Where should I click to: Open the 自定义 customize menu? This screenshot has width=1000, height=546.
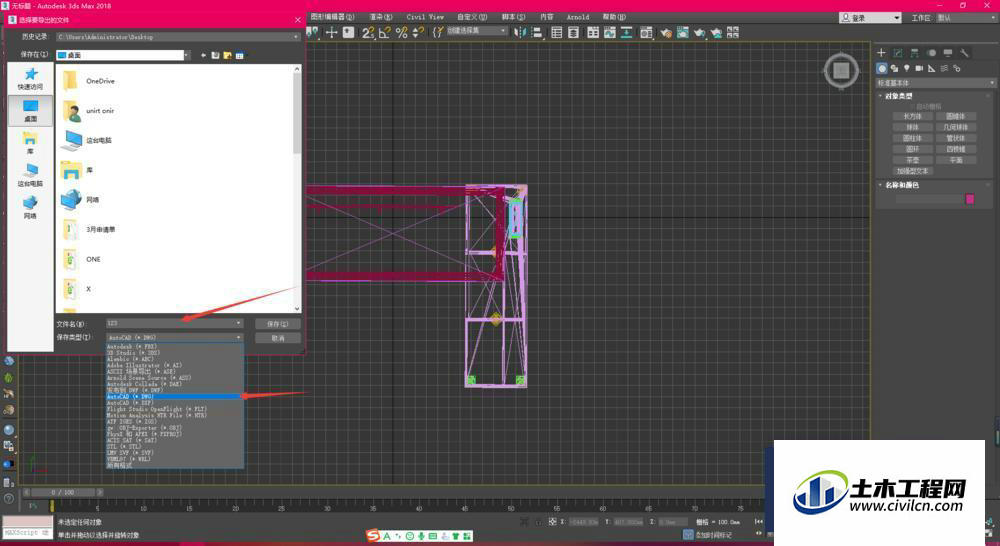pos(471,17)
